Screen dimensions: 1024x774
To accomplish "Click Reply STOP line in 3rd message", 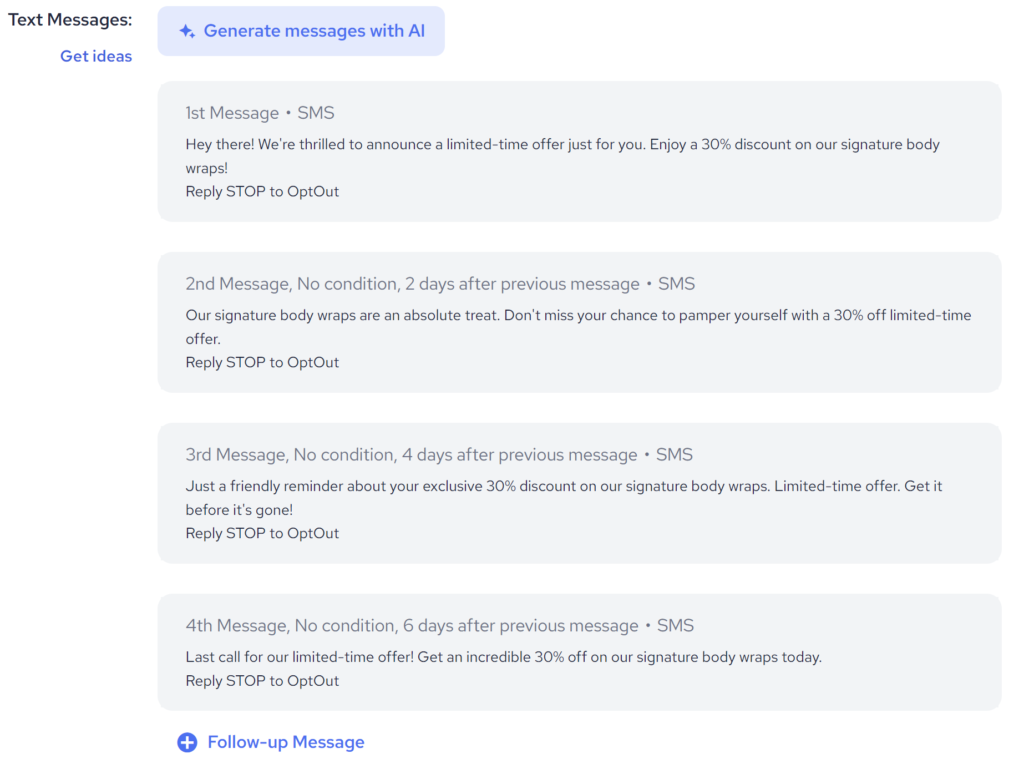I will tap(262, 533).
